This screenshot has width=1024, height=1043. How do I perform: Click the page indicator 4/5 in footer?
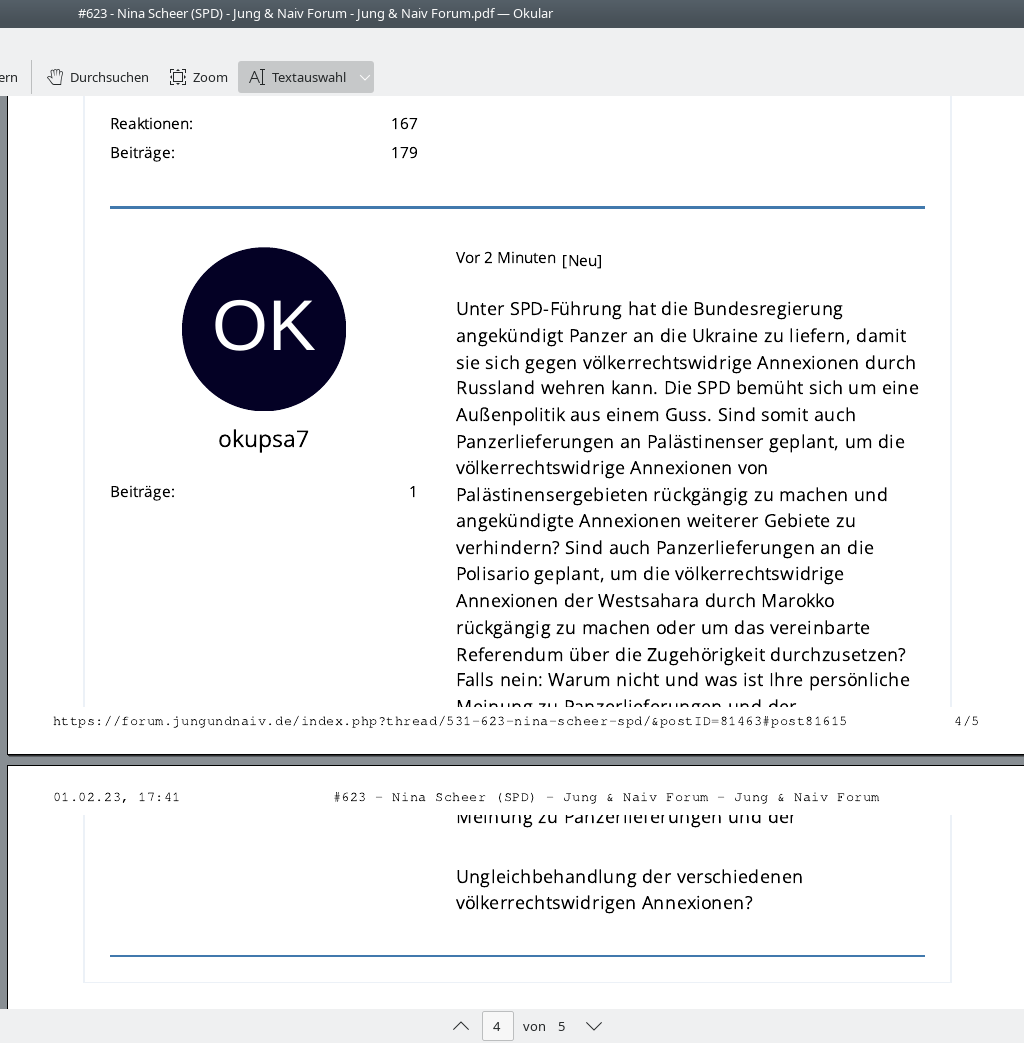(x=967, y=721)
